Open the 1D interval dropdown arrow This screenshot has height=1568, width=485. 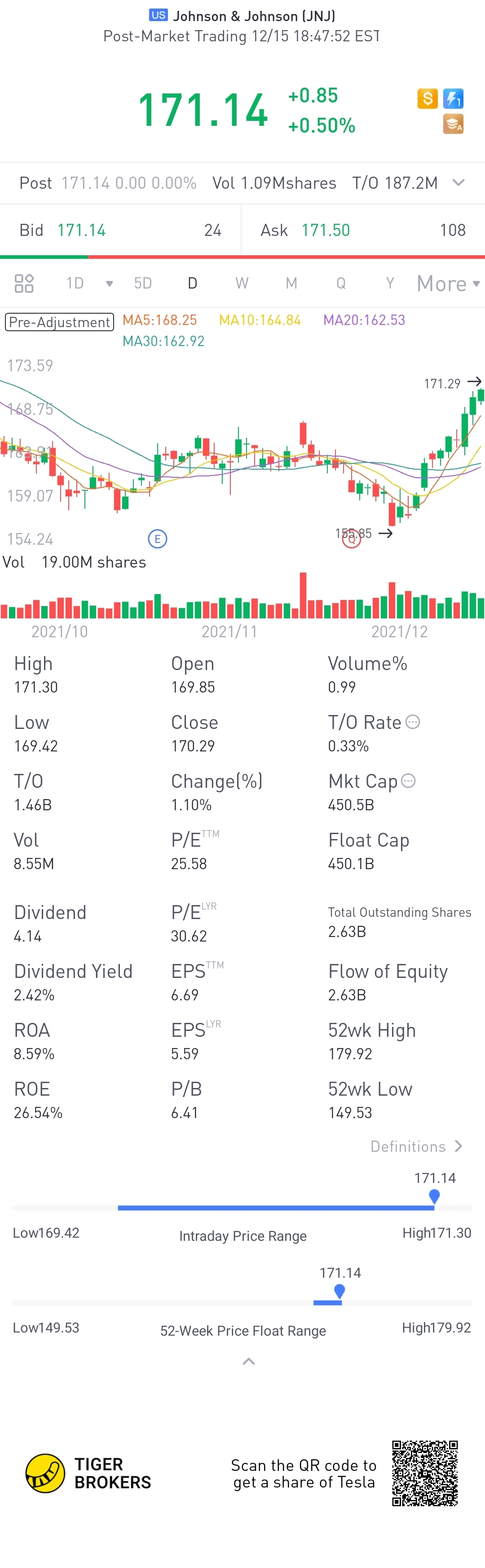[110, 284]
